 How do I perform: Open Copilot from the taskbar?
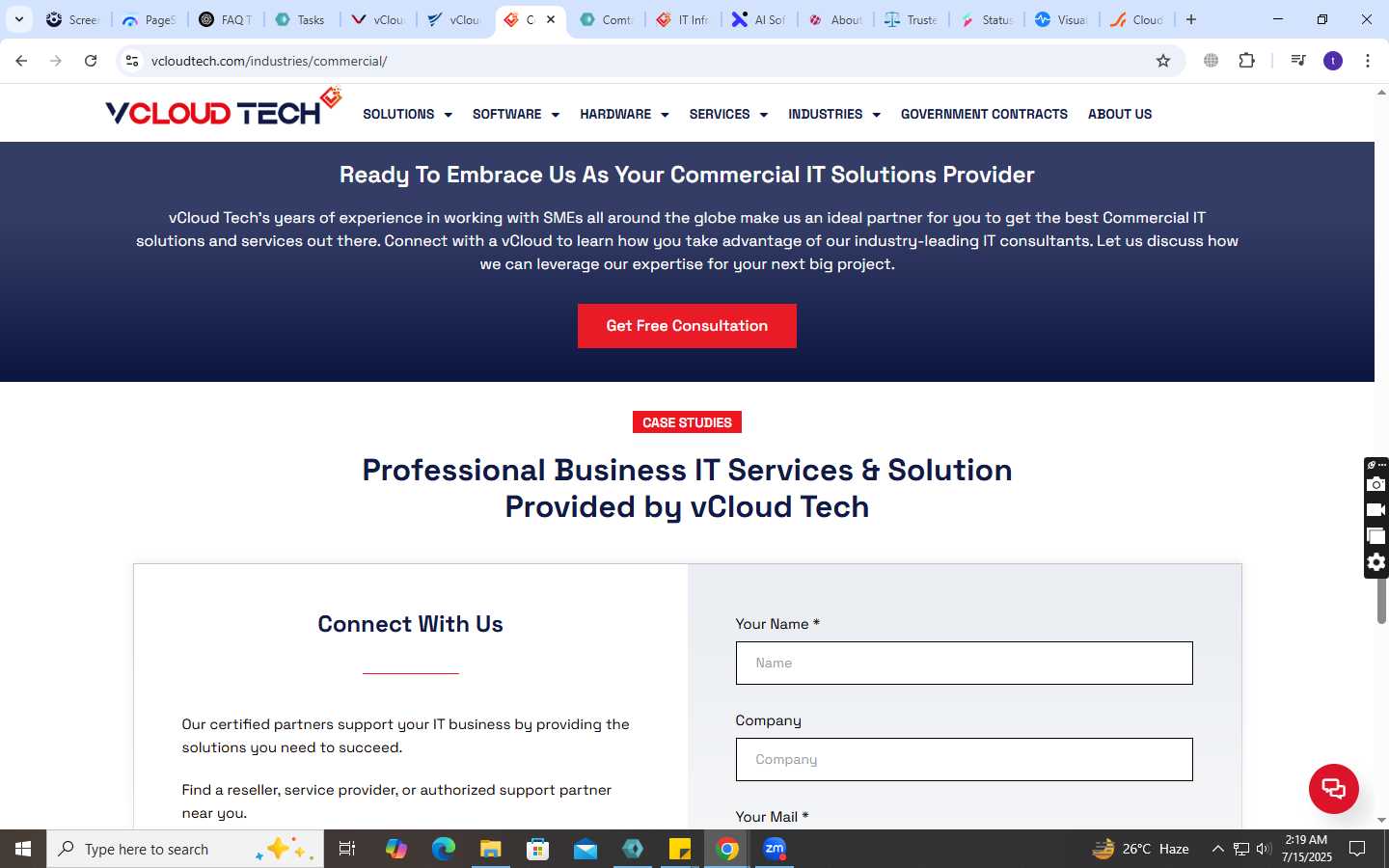point(396,849)
